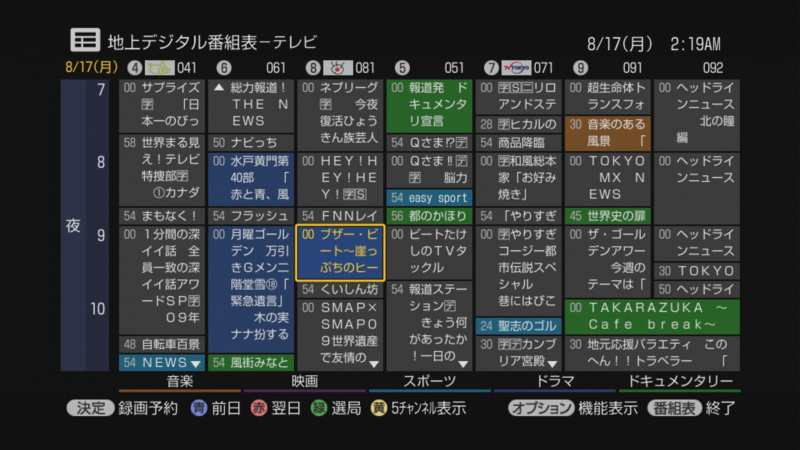This screenshot has width=800, height=450.
Task: Select TV Tokyo logo for channel 071
Action: tap(516, 68)
